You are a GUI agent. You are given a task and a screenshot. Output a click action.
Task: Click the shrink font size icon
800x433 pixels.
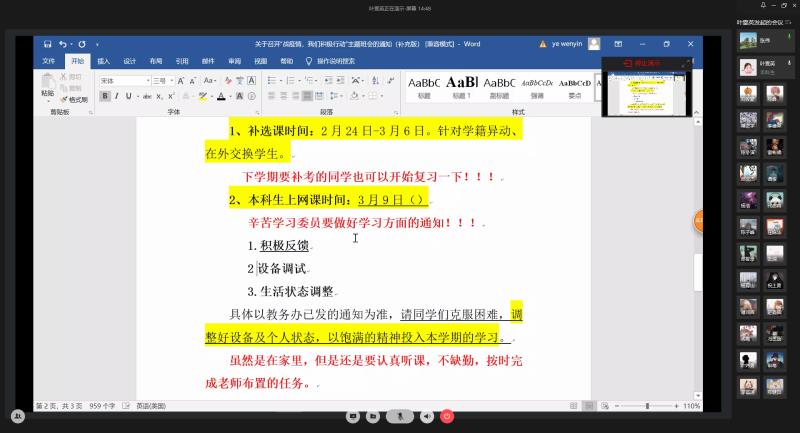193,81
